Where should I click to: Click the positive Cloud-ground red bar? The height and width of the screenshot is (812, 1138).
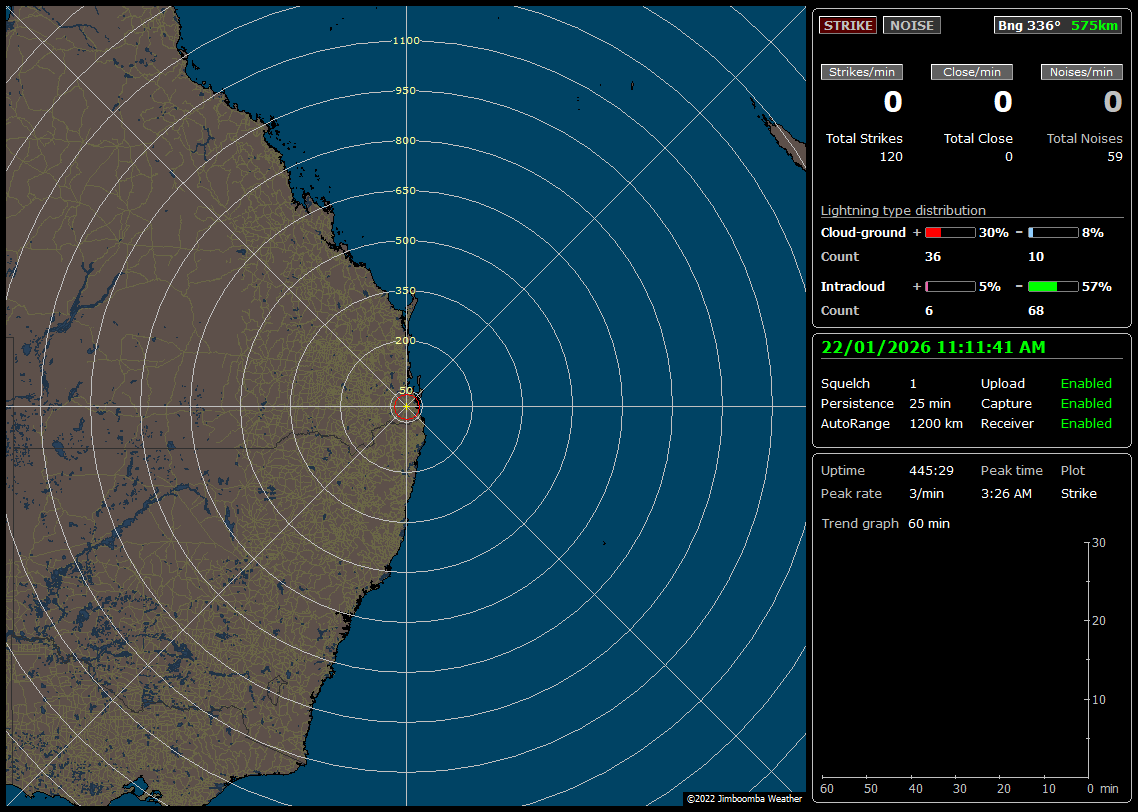[950, 233]
